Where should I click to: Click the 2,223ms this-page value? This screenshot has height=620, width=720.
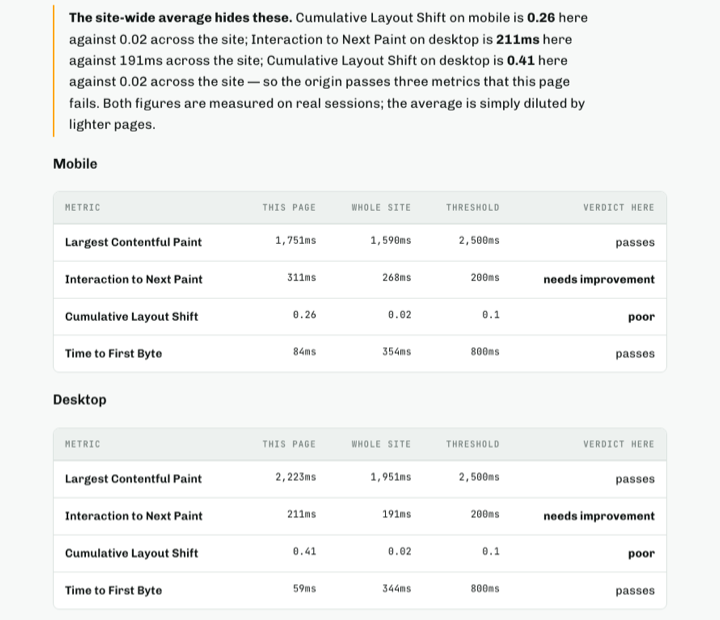tap(296, 477)
